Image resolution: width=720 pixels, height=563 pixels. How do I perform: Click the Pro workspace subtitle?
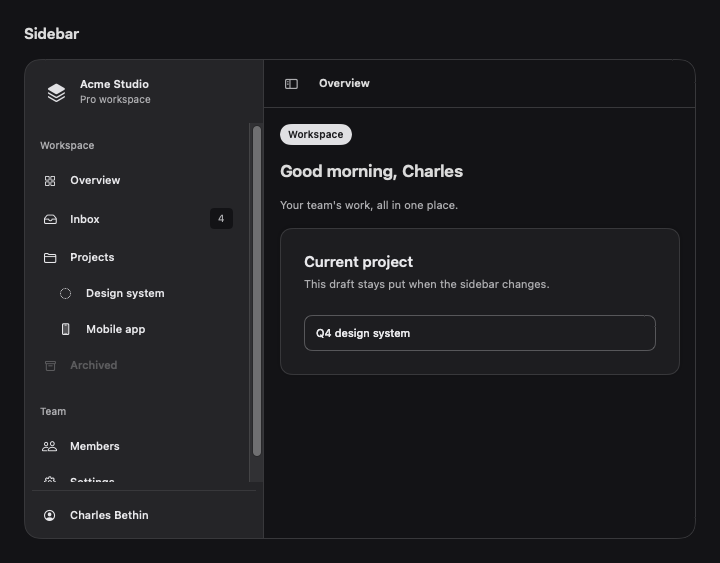click(115, 100)
